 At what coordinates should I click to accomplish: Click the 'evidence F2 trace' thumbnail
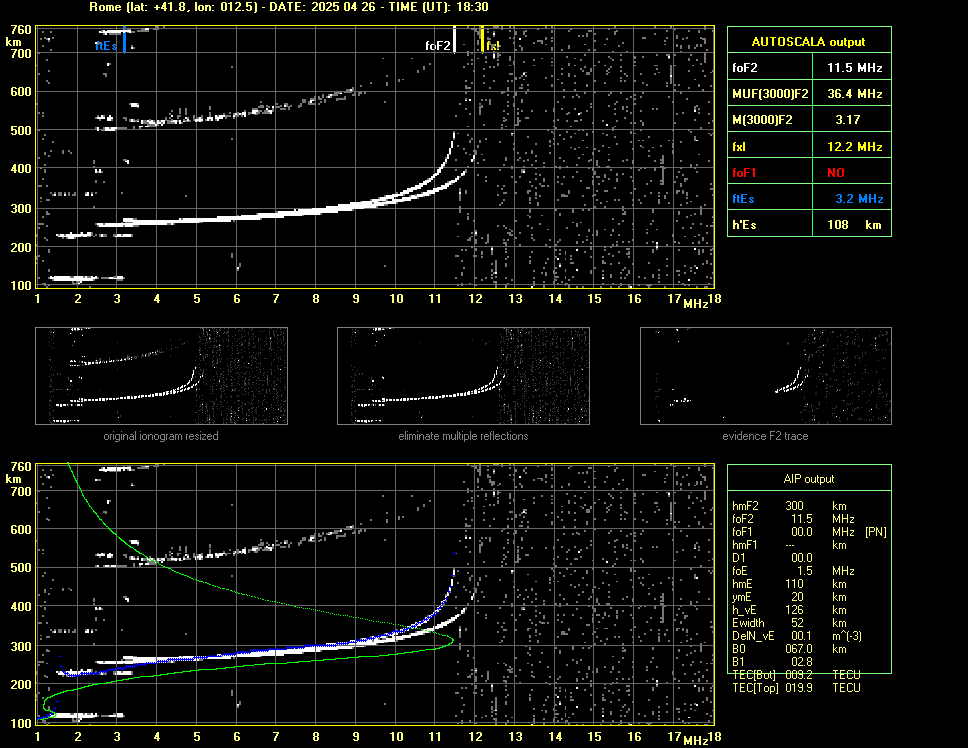coord(766,376)
